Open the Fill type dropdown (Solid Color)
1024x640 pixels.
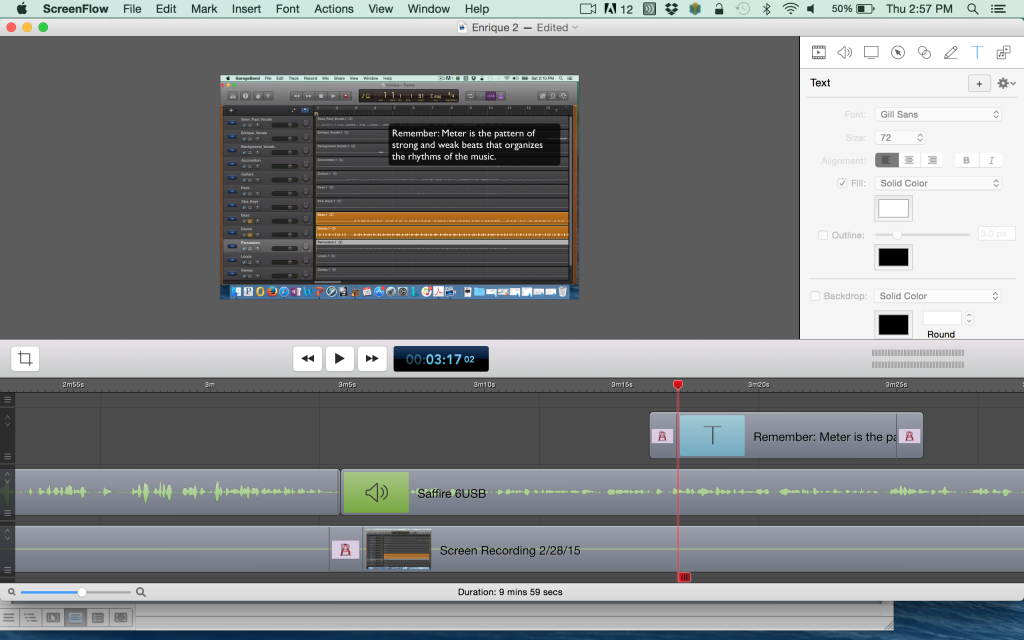point(938,184)
